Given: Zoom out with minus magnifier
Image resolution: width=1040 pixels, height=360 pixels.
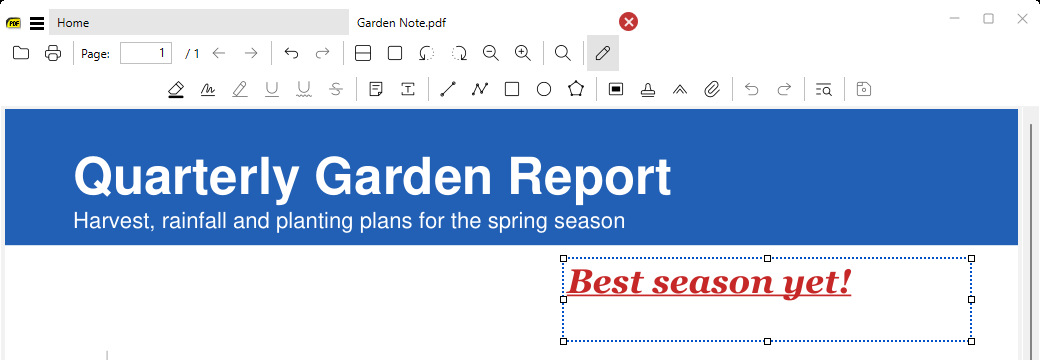Looking at the screenshot, I should pos(491,54).
